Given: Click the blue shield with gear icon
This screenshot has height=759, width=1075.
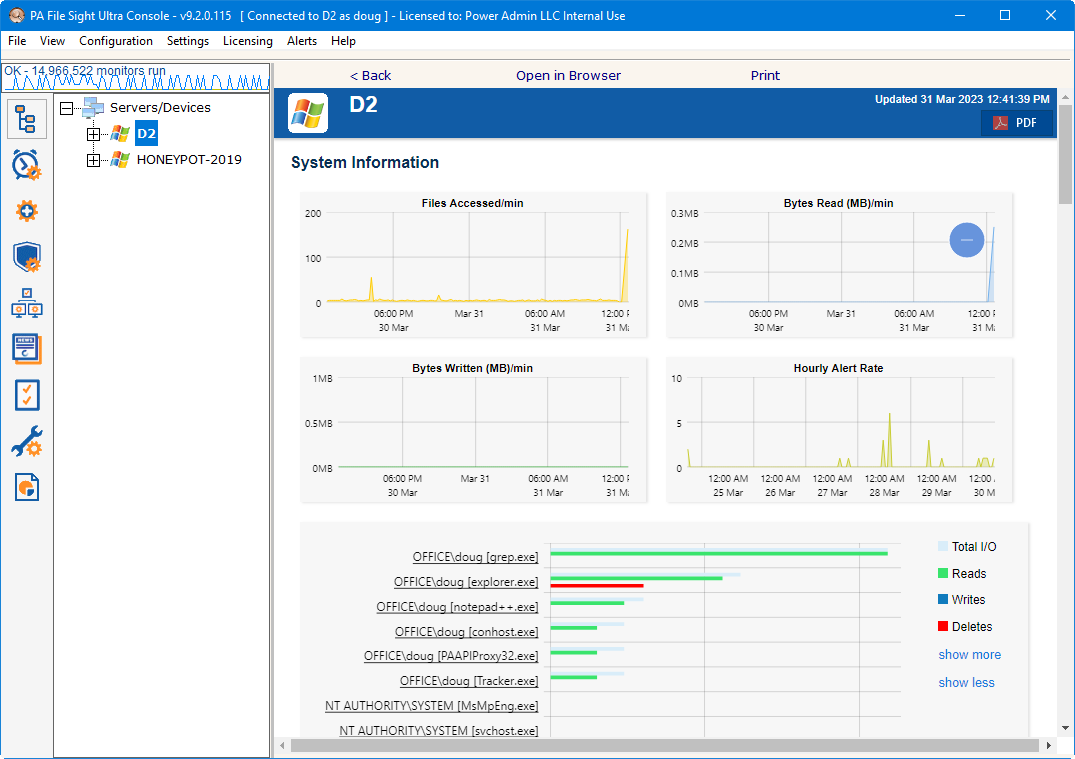Looking at the screenshot, I should click(x=27, y=257).
